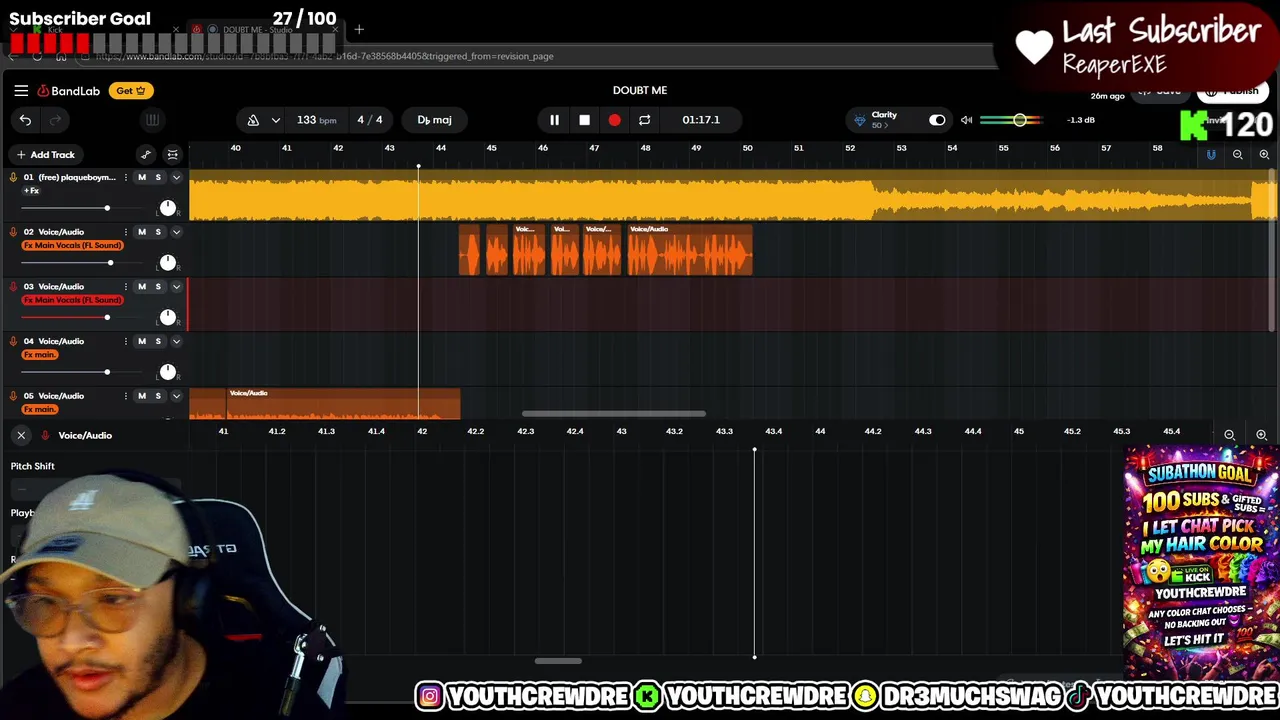Expand track 01 dropdown chevron
This screenshot has width=1280, height=720.
pos(176,177)
